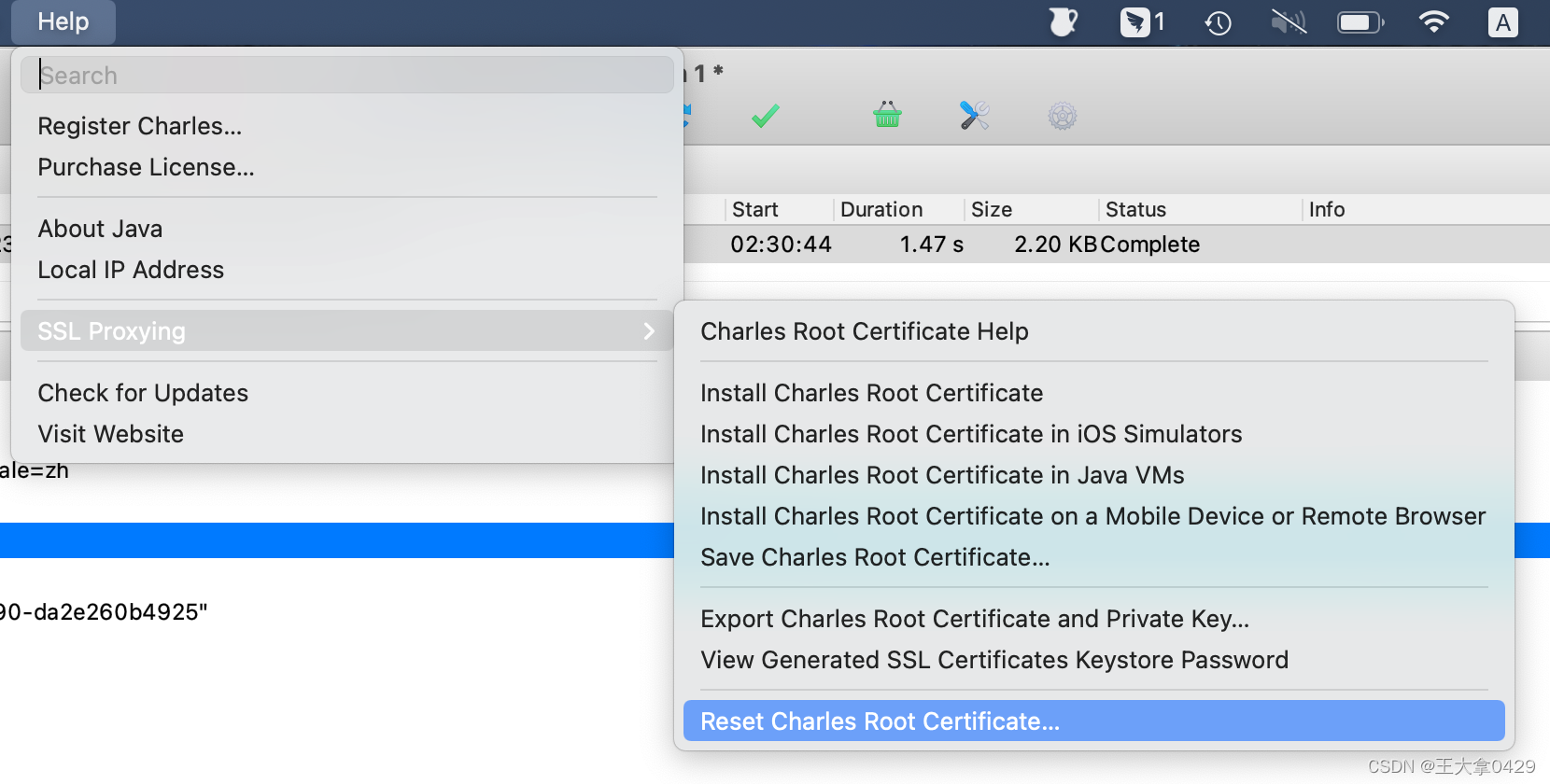1550x784 pixels.
Task: Open the Tools wrench and screwdriver icon
Action: tap(974, 115)
